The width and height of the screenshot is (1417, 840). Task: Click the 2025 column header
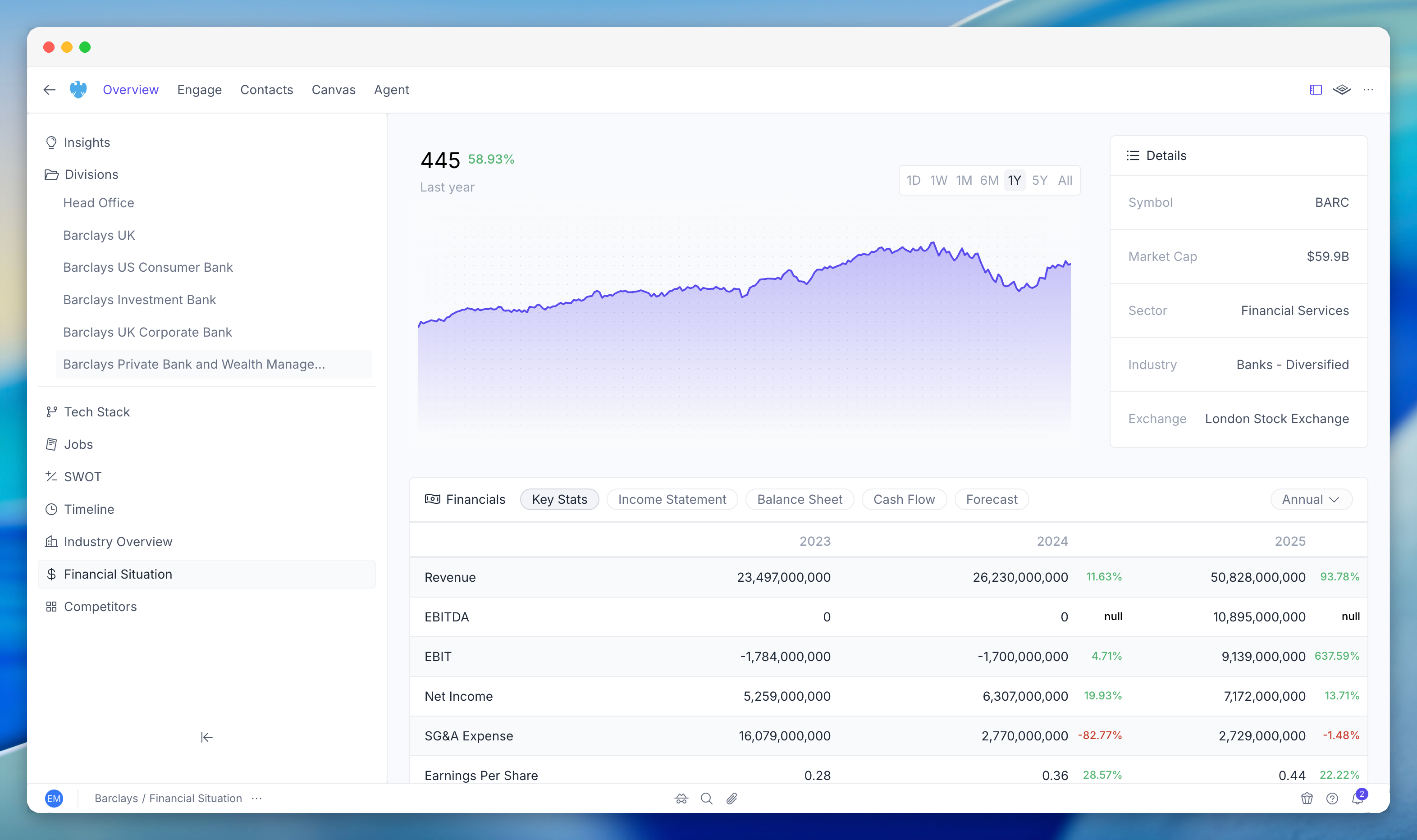click(1289, 541)
